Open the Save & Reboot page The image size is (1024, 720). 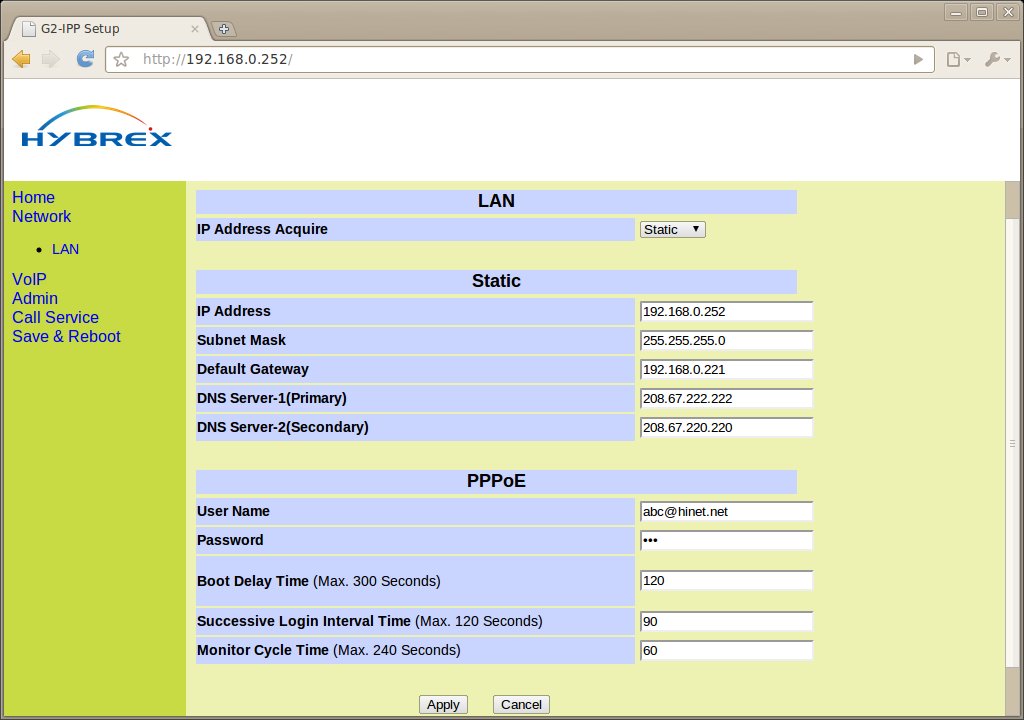pyautogui.click(x=66, y=337)
